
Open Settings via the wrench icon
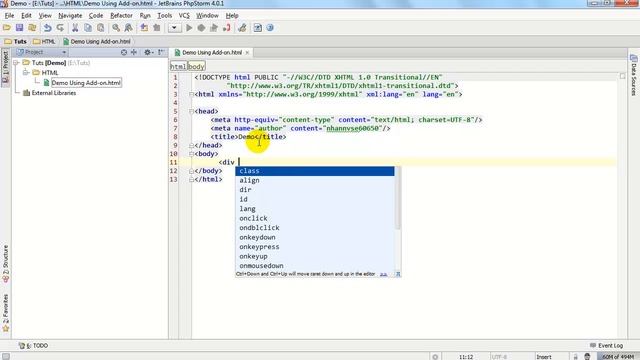242,28
